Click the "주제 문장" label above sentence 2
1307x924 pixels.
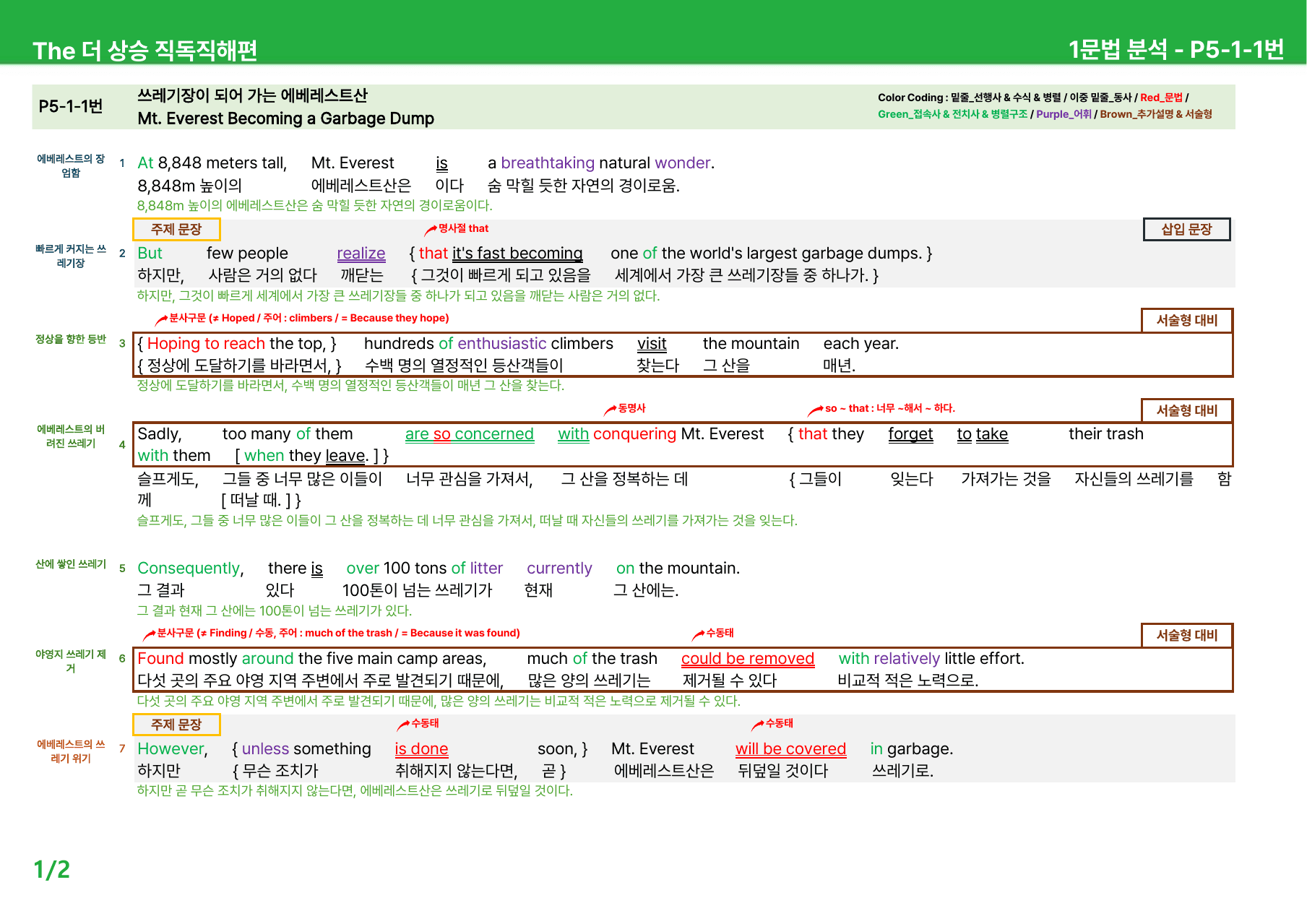pos(176,229)
